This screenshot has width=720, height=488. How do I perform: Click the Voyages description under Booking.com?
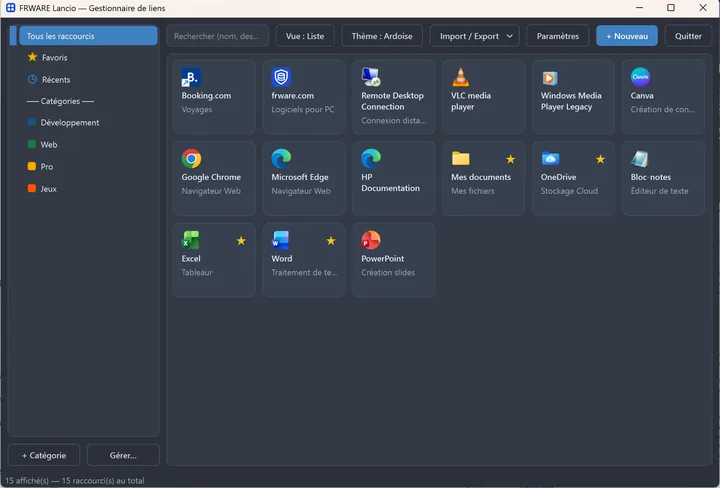[197, 110]
